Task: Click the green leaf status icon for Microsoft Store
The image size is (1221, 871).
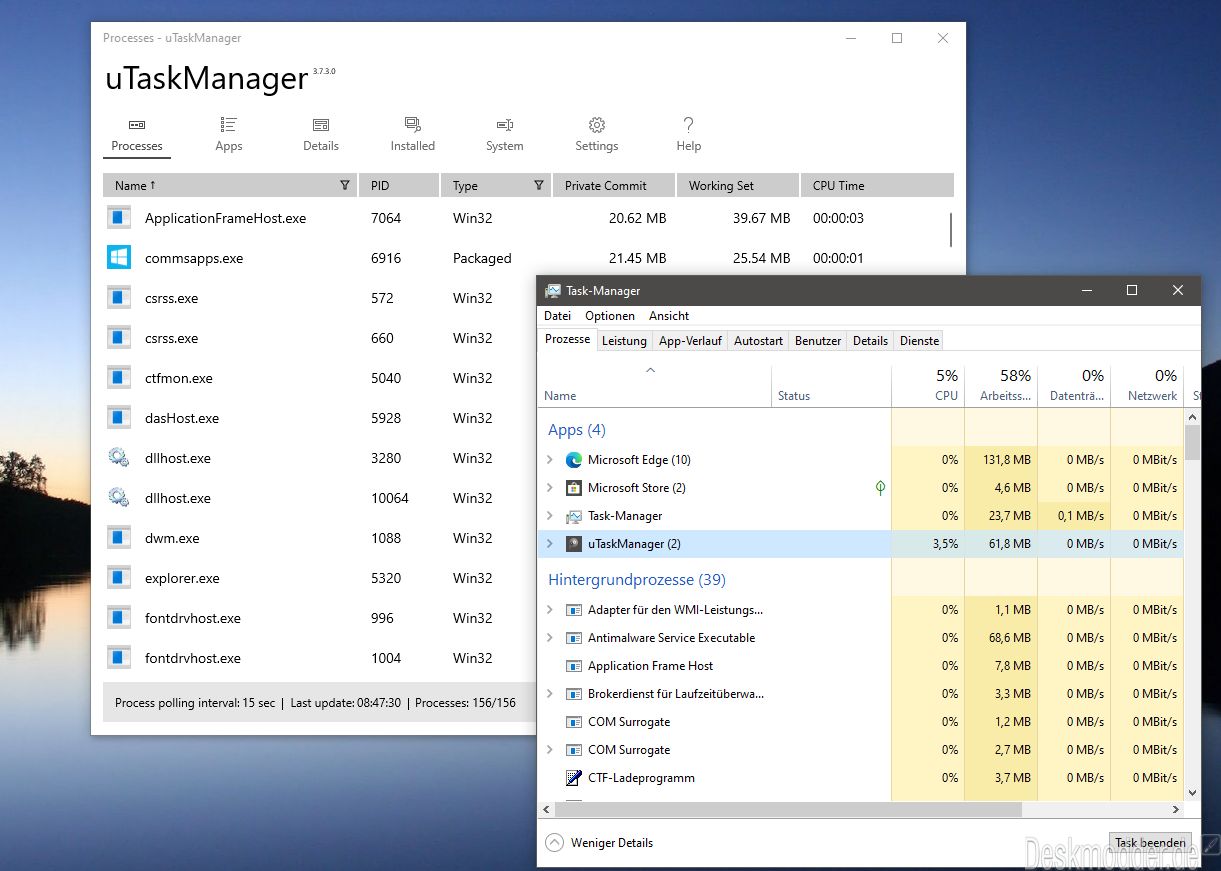Action: coord(880,488)
